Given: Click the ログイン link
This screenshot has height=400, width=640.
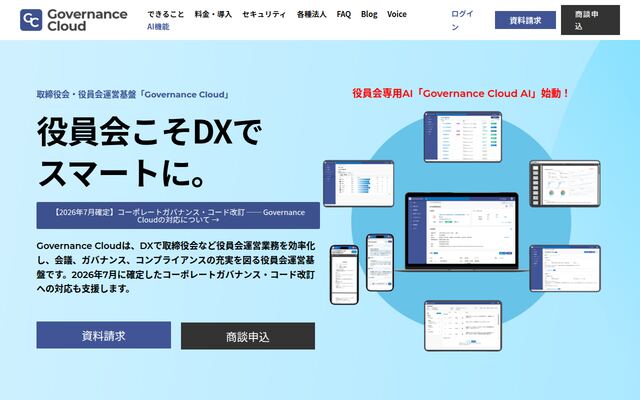Looking at the screenshot, I should pos(462,20).
